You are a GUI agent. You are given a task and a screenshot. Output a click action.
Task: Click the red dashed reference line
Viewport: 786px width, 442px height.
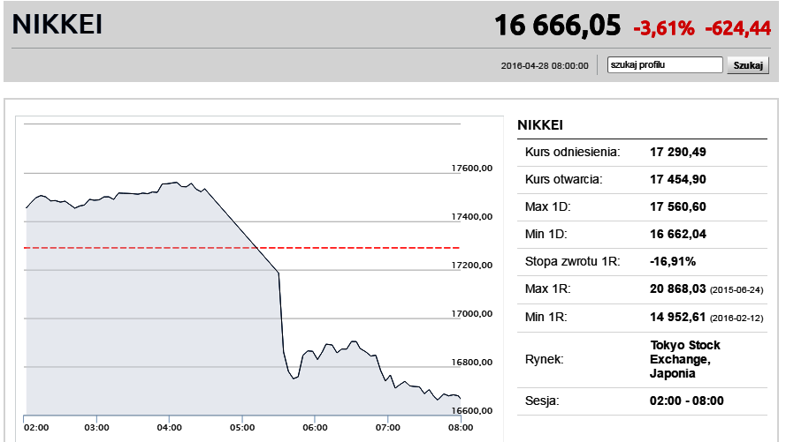coord(242,248)
